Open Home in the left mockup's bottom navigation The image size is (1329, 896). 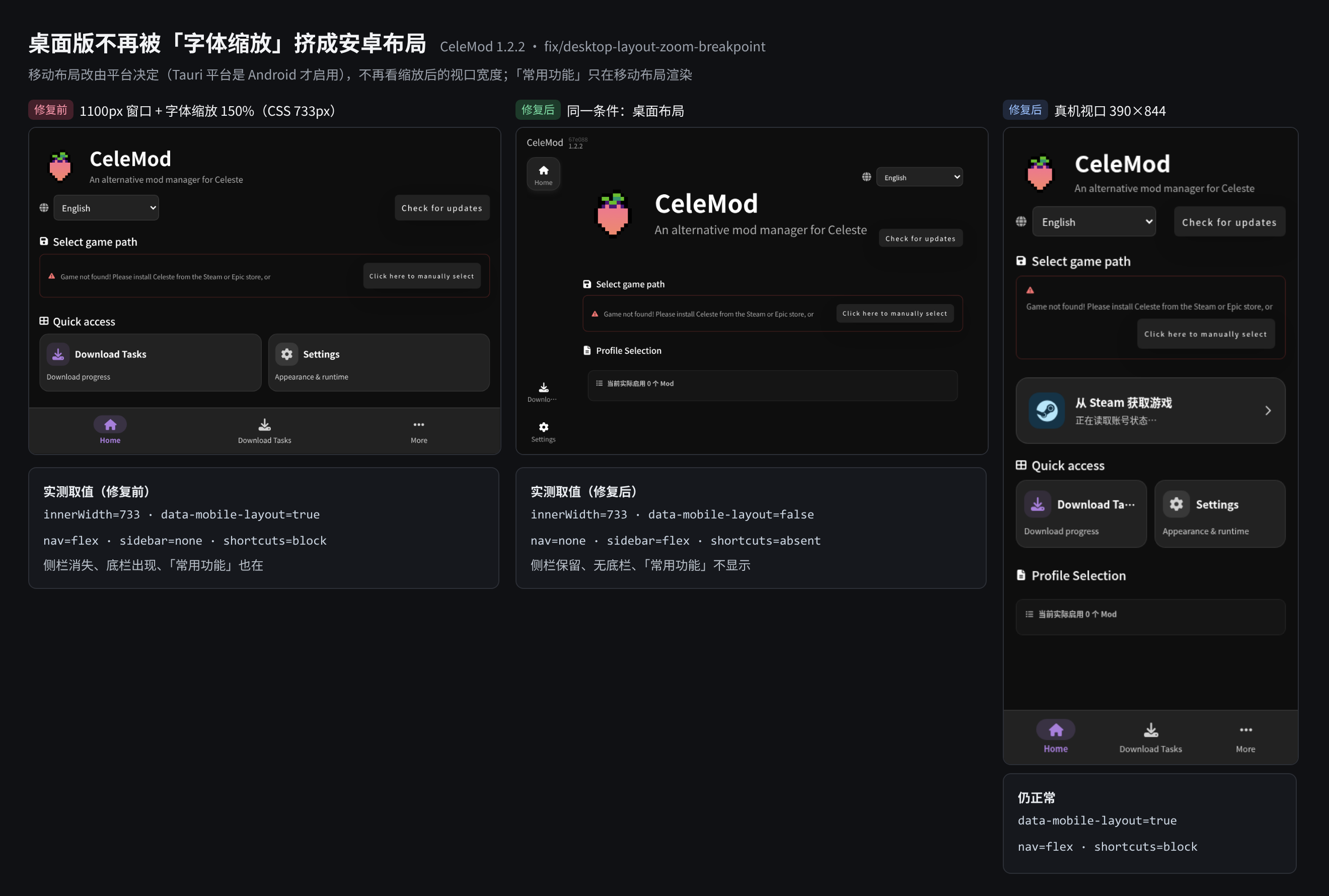point(110,430)
